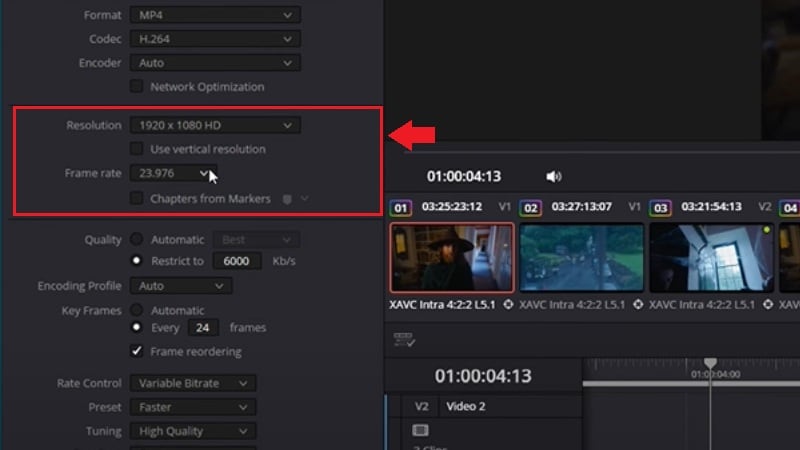Screen dimensions: 800x450
Task: Toggle the Video 2 track clip icon
Action: point(420,430)
